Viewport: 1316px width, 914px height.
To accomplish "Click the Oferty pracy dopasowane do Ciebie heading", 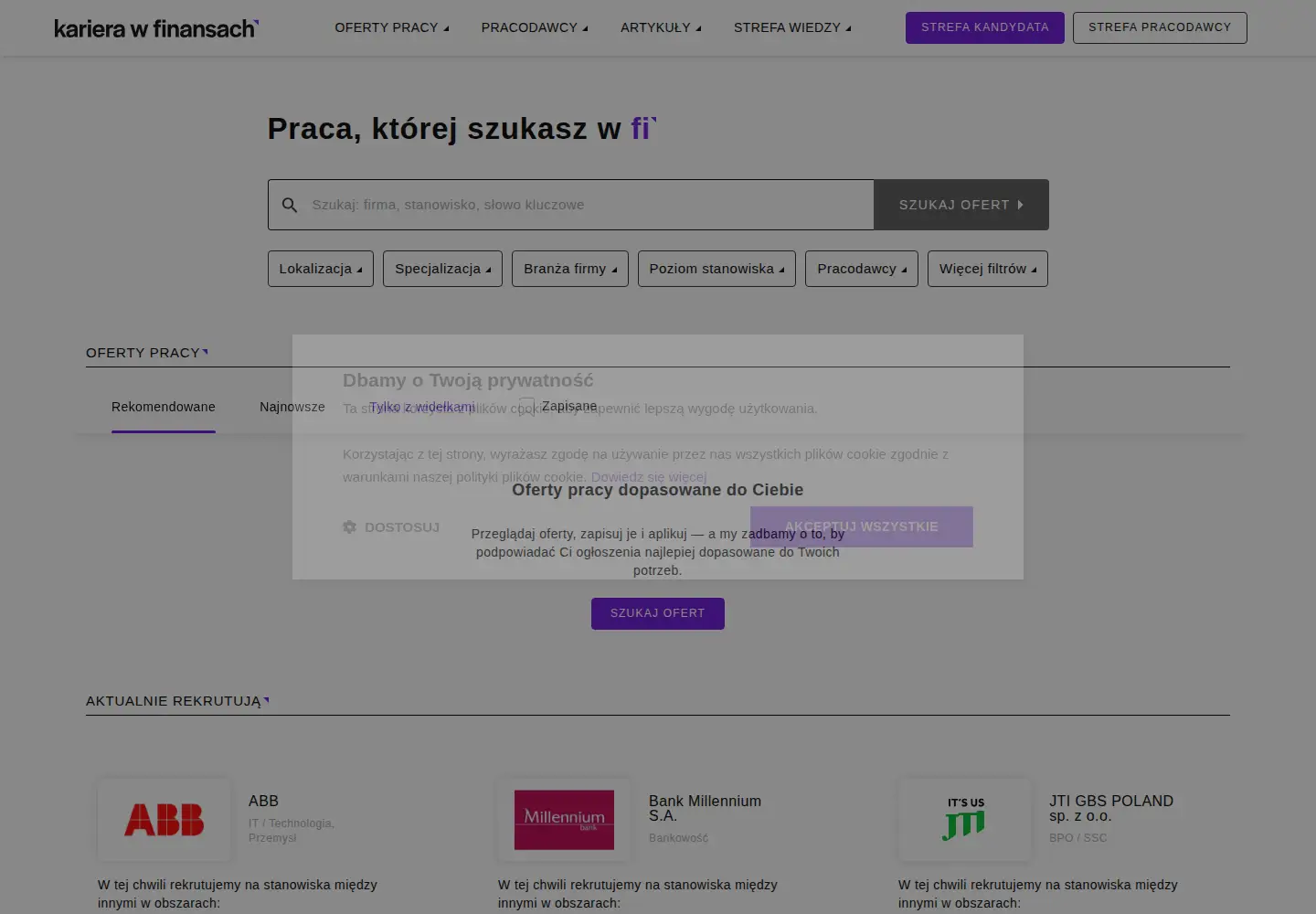I will click(658, 490).
